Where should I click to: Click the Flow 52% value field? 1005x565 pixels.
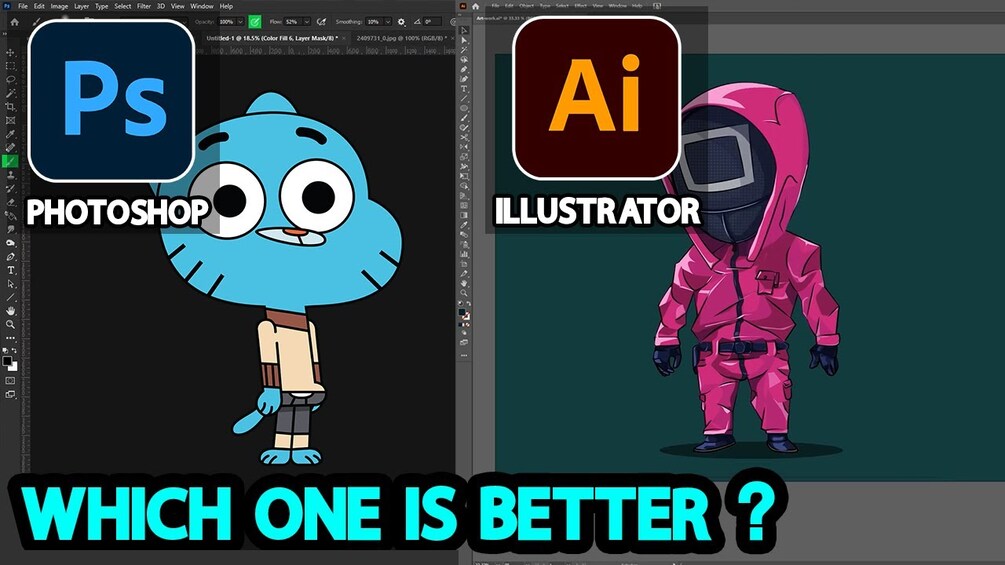coord(292,22)
